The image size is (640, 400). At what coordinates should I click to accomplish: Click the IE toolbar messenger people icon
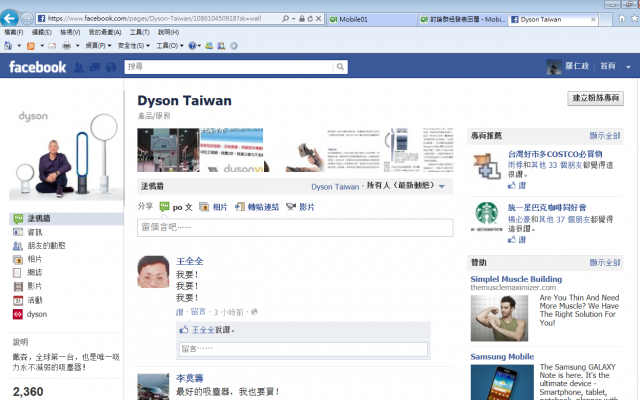(209, 46)
